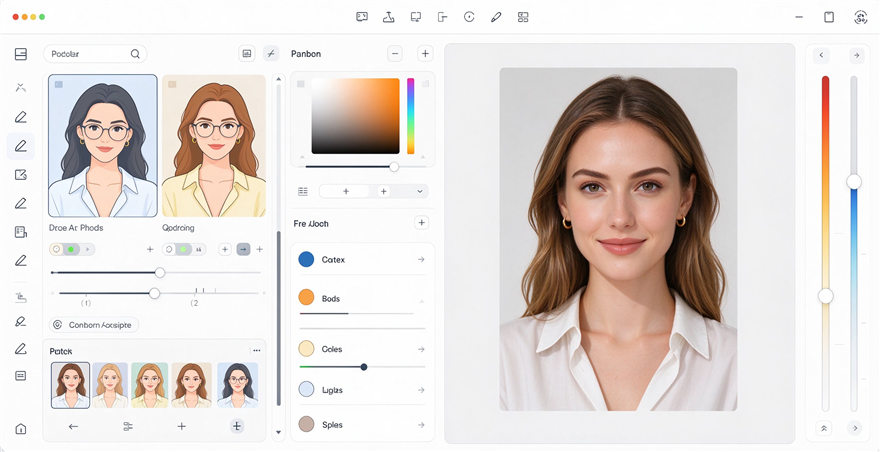Select the highlighted pen tool in left sidebar

21,146
